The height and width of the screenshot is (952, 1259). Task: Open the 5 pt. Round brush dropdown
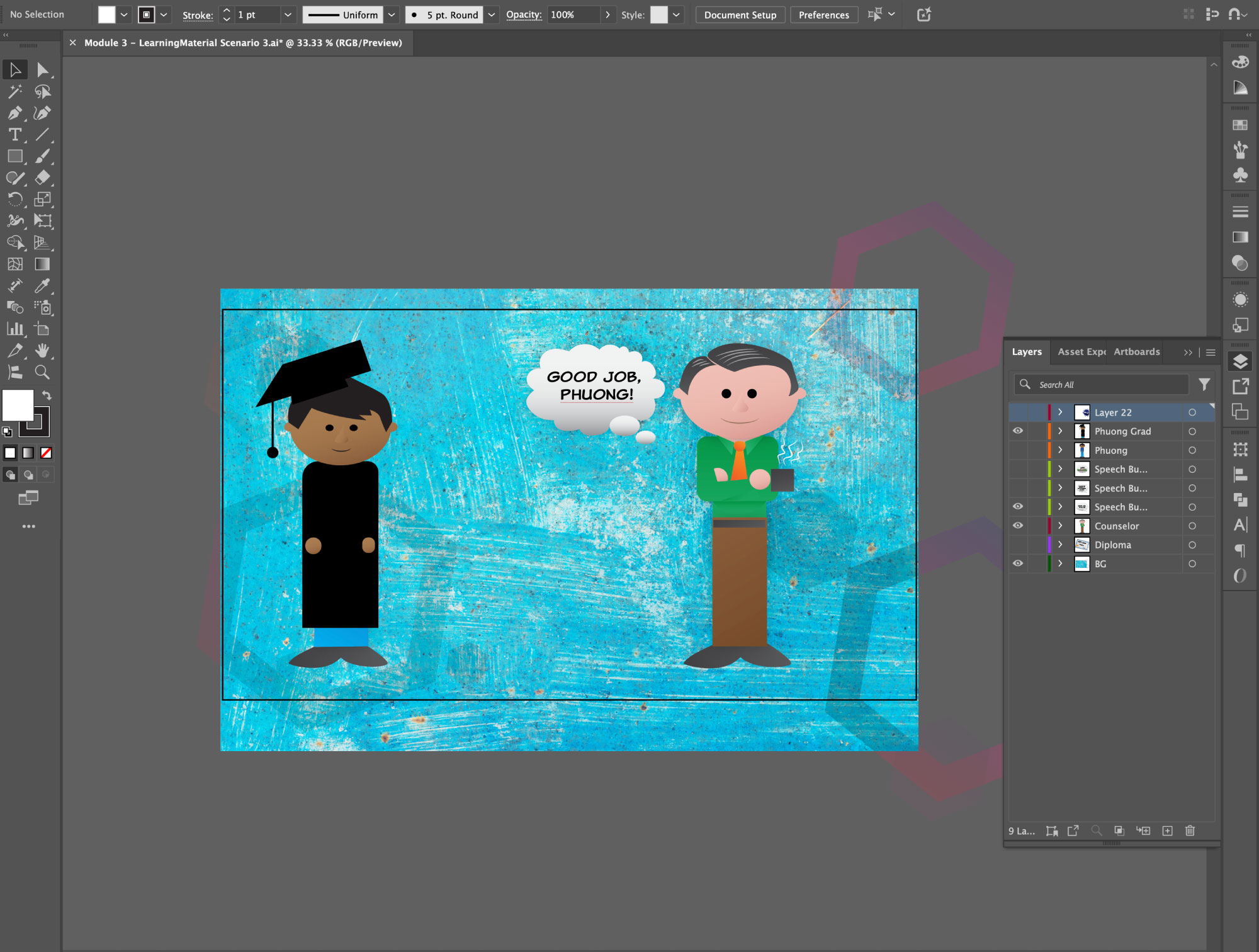(x=492, y=14)
